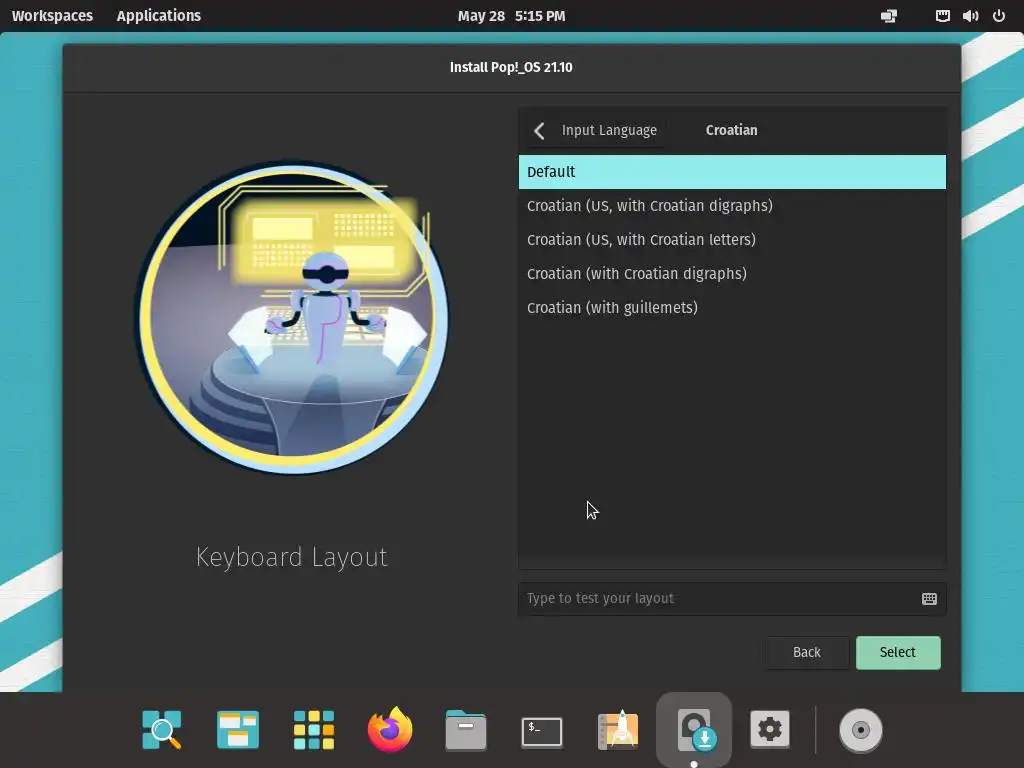Open the power menu icon

point(999,16)
